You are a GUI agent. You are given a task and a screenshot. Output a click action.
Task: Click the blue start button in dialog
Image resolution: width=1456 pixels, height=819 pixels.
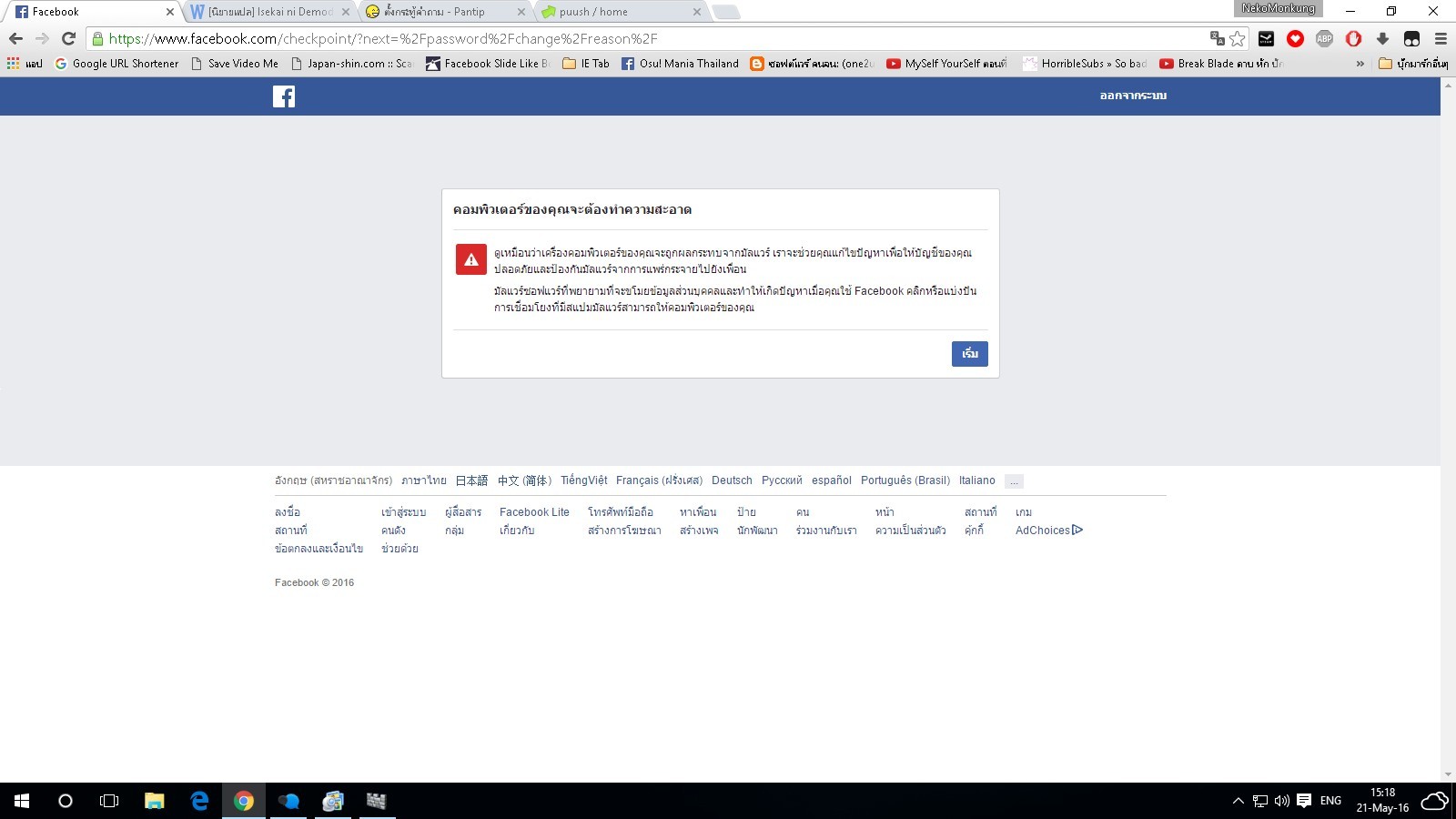(970, 354)
